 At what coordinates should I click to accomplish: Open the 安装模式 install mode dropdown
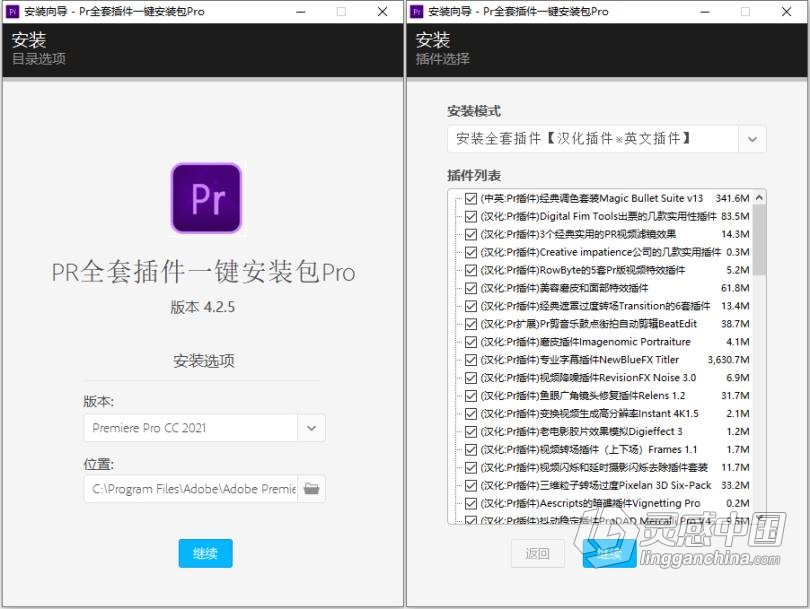coord(606,139)
